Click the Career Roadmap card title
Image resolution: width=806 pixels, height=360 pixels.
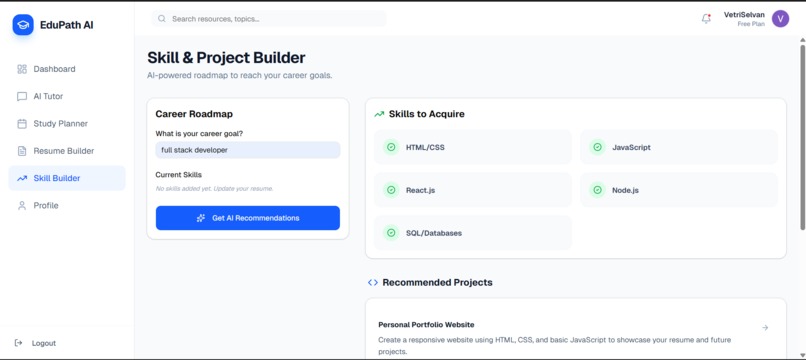point(194,114)
